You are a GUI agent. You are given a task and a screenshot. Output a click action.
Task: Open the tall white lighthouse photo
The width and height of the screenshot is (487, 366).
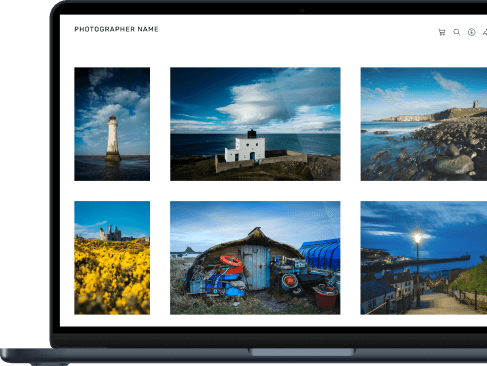112,124
